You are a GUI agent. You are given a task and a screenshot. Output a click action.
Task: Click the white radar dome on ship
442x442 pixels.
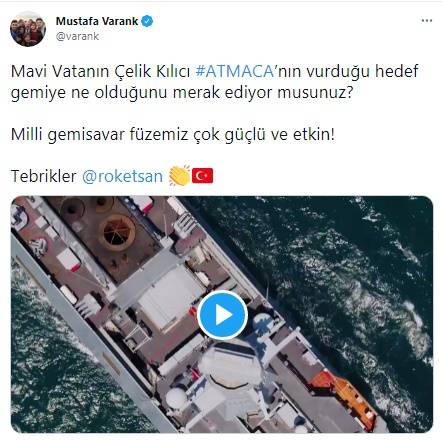pos(176,398)
